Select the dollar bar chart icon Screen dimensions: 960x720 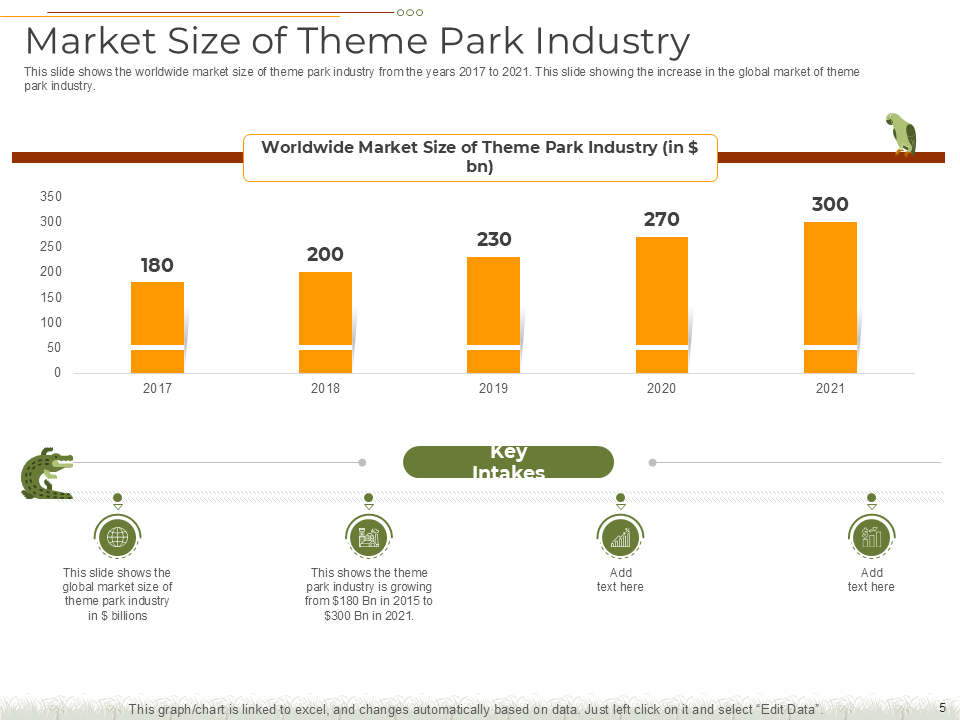[871, 537]
